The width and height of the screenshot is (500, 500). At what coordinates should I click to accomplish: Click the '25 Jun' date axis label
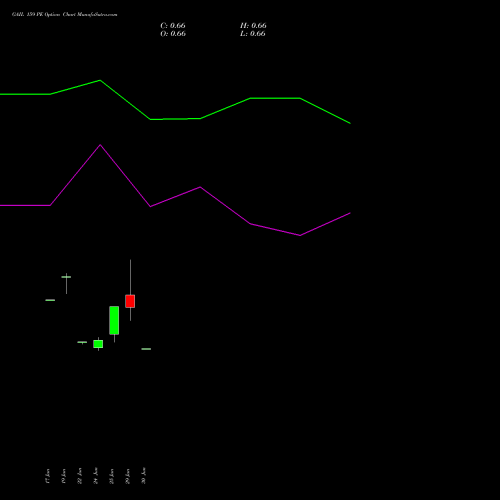point(111,476)
